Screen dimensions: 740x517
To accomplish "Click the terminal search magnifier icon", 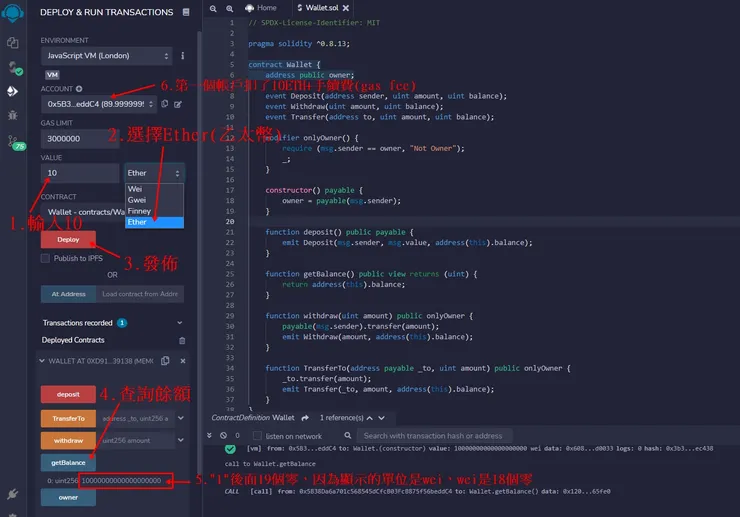I will [x=348, y=435].
